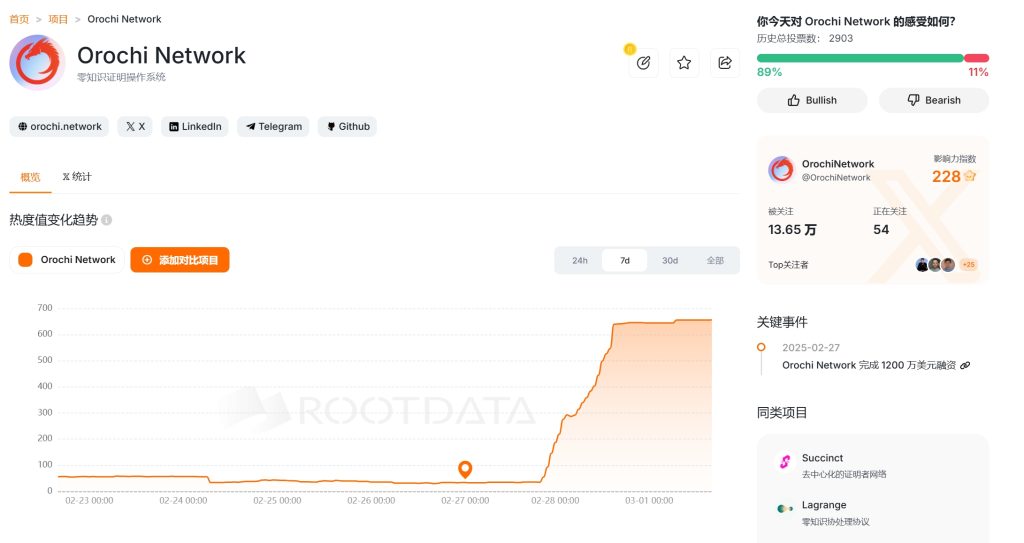The width and height of the screenshot is (1024, 543).
Task: Open the OrochiNetwork X account avatar
Action: pos(781,169)
